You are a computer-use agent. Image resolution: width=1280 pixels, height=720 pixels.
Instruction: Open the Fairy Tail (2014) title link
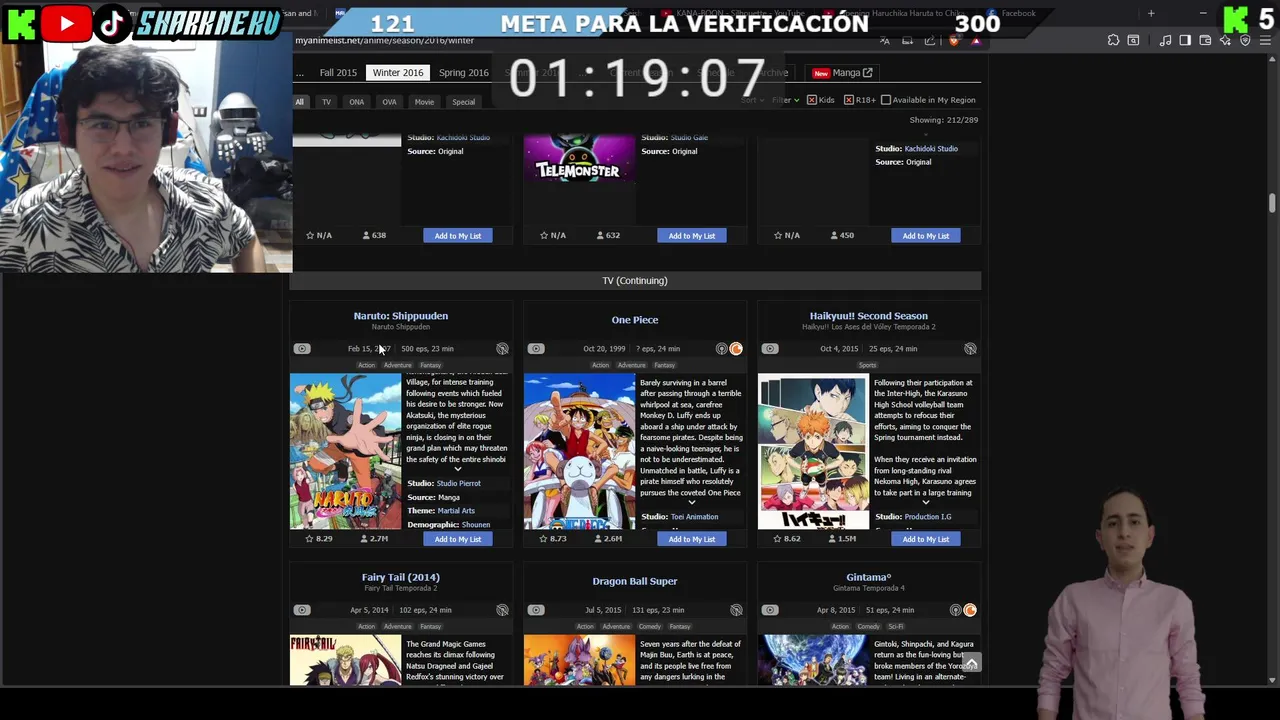(400, 577)
